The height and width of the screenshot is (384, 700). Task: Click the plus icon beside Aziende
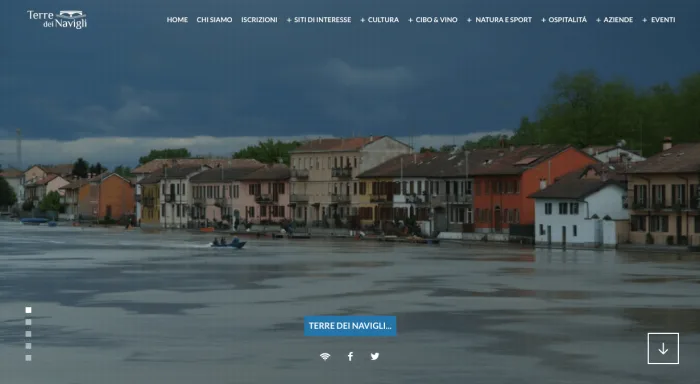pos(598,20)
